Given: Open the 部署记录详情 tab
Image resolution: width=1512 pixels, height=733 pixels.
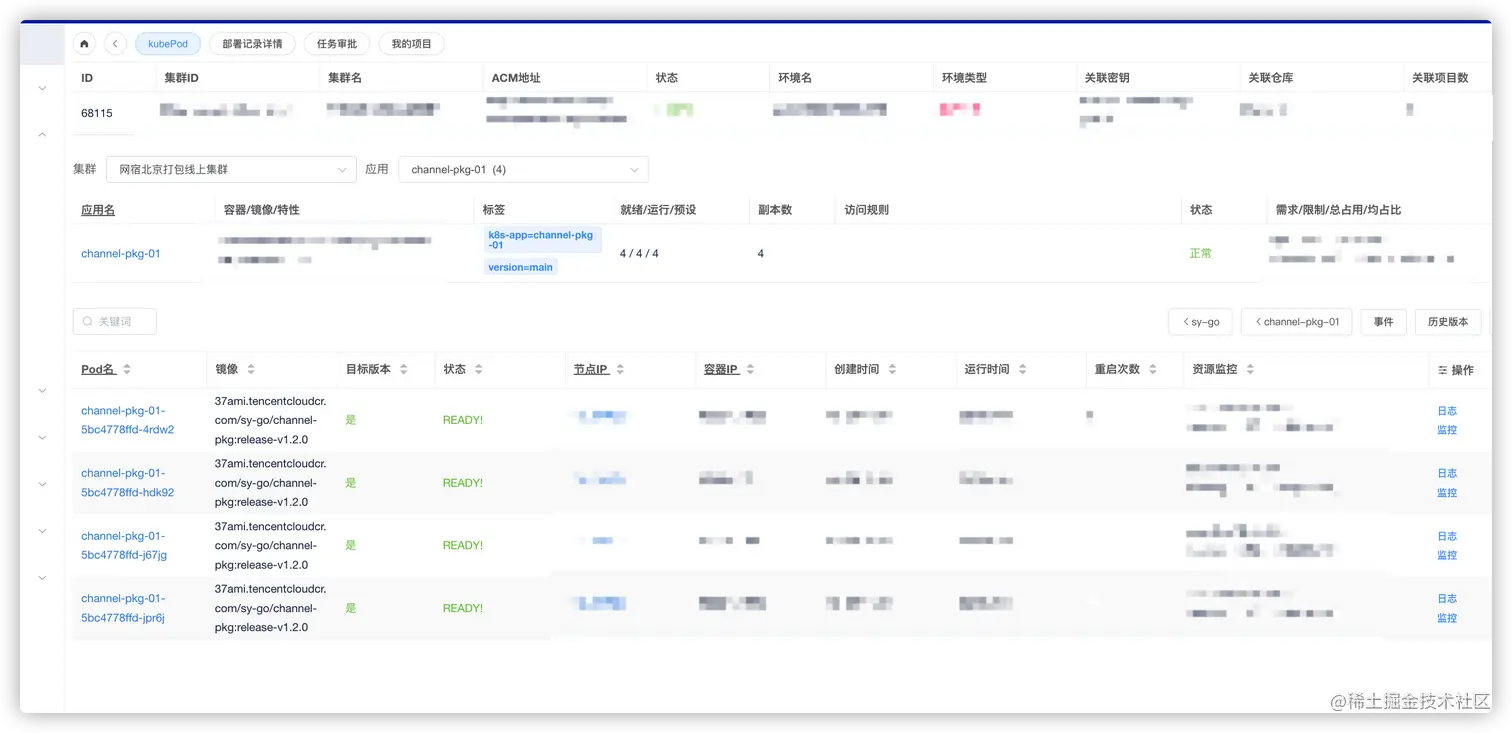Looking at the screenshot, I should [252, 44].
